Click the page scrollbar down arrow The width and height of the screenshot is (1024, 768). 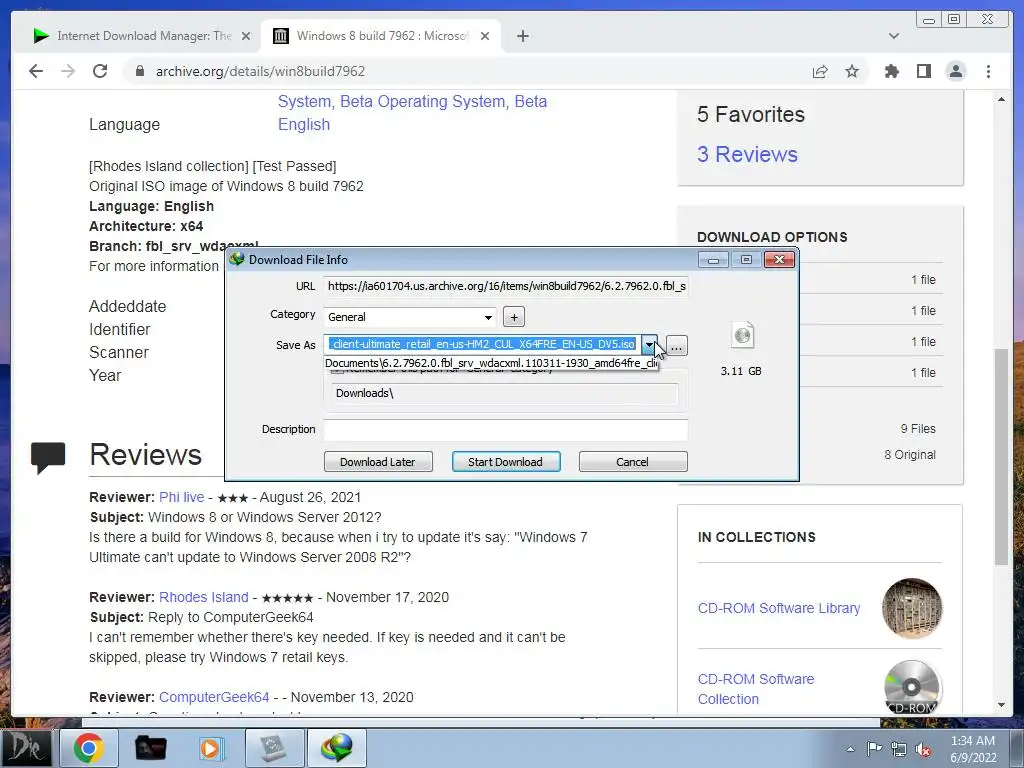(1001, 705)
